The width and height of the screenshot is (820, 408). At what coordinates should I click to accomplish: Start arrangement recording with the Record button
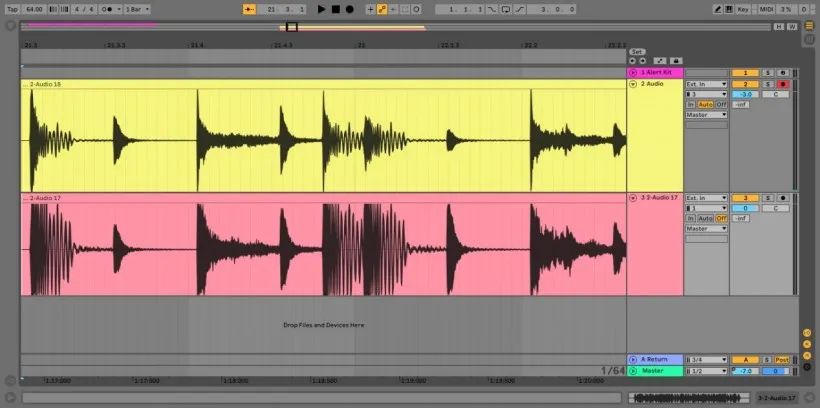click(x=349, y=9)
